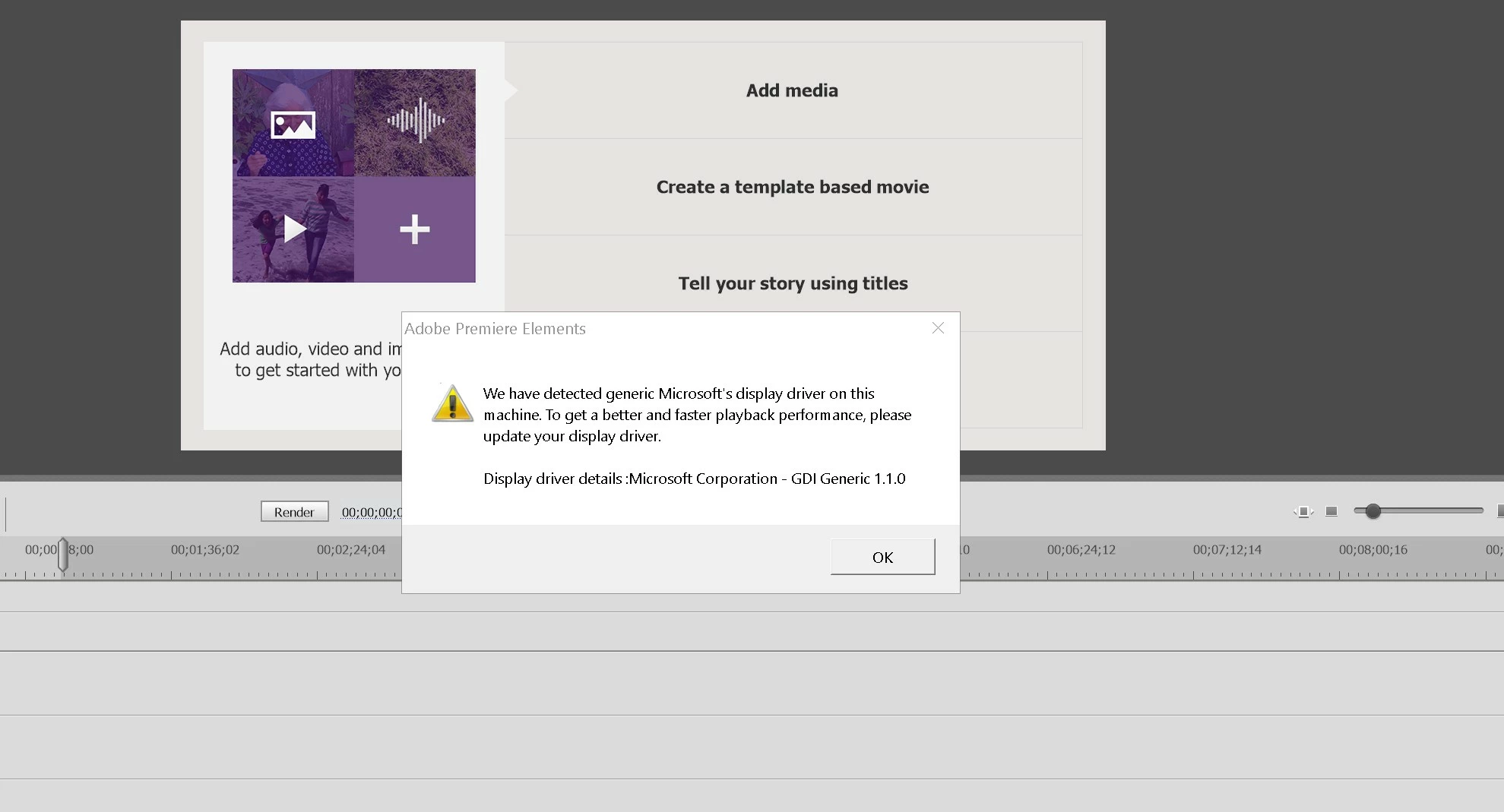Click the Adobe Premiere Elements dialog title
This screenshot has height=812, width=1504.
coord(495,328)
